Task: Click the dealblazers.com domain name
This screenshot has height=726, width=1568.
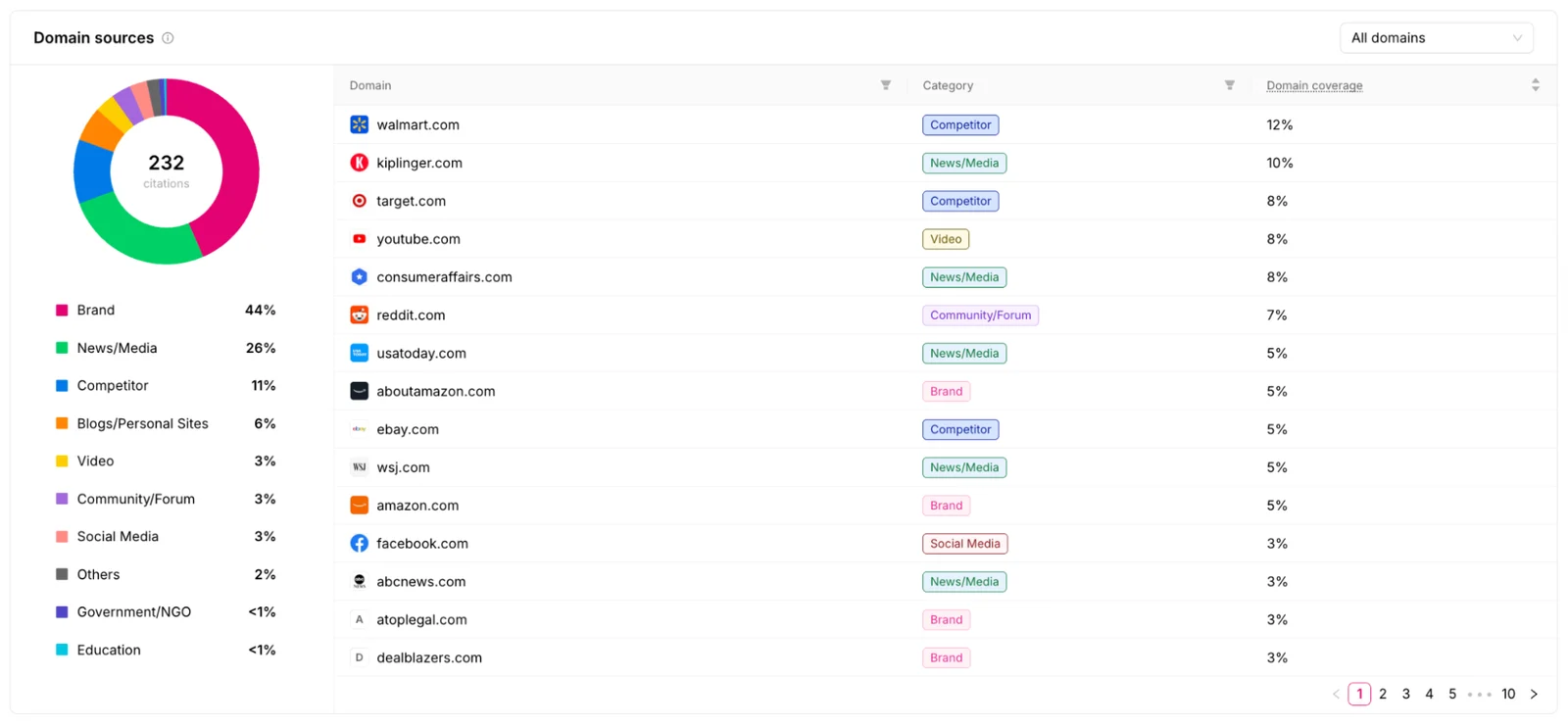Action: tap(429, 657)
